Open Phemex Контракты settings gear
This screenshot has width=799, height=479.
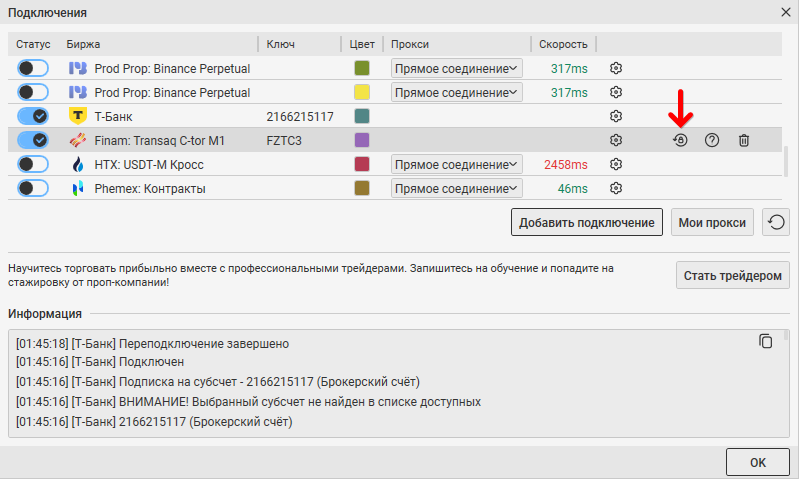click(616, 188)
